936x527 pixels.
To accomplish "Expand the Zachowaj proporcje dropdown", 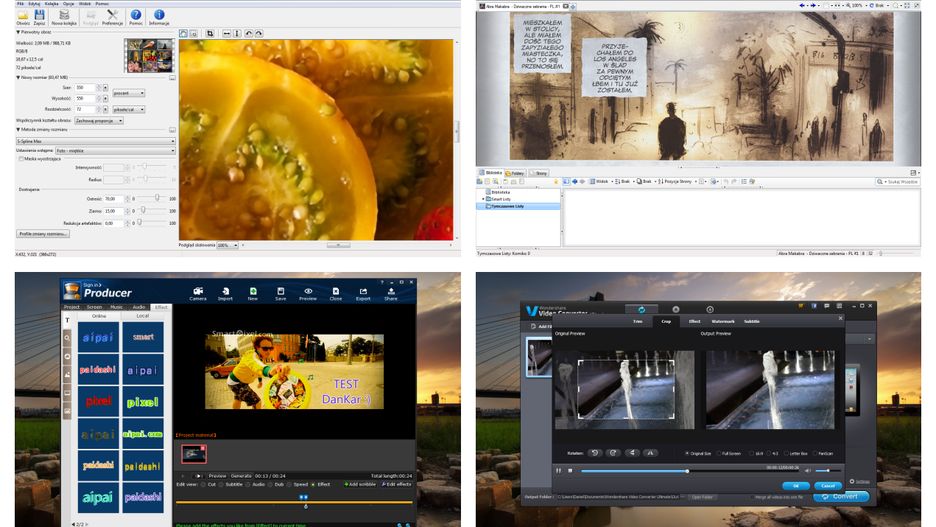I will [99, 120].
